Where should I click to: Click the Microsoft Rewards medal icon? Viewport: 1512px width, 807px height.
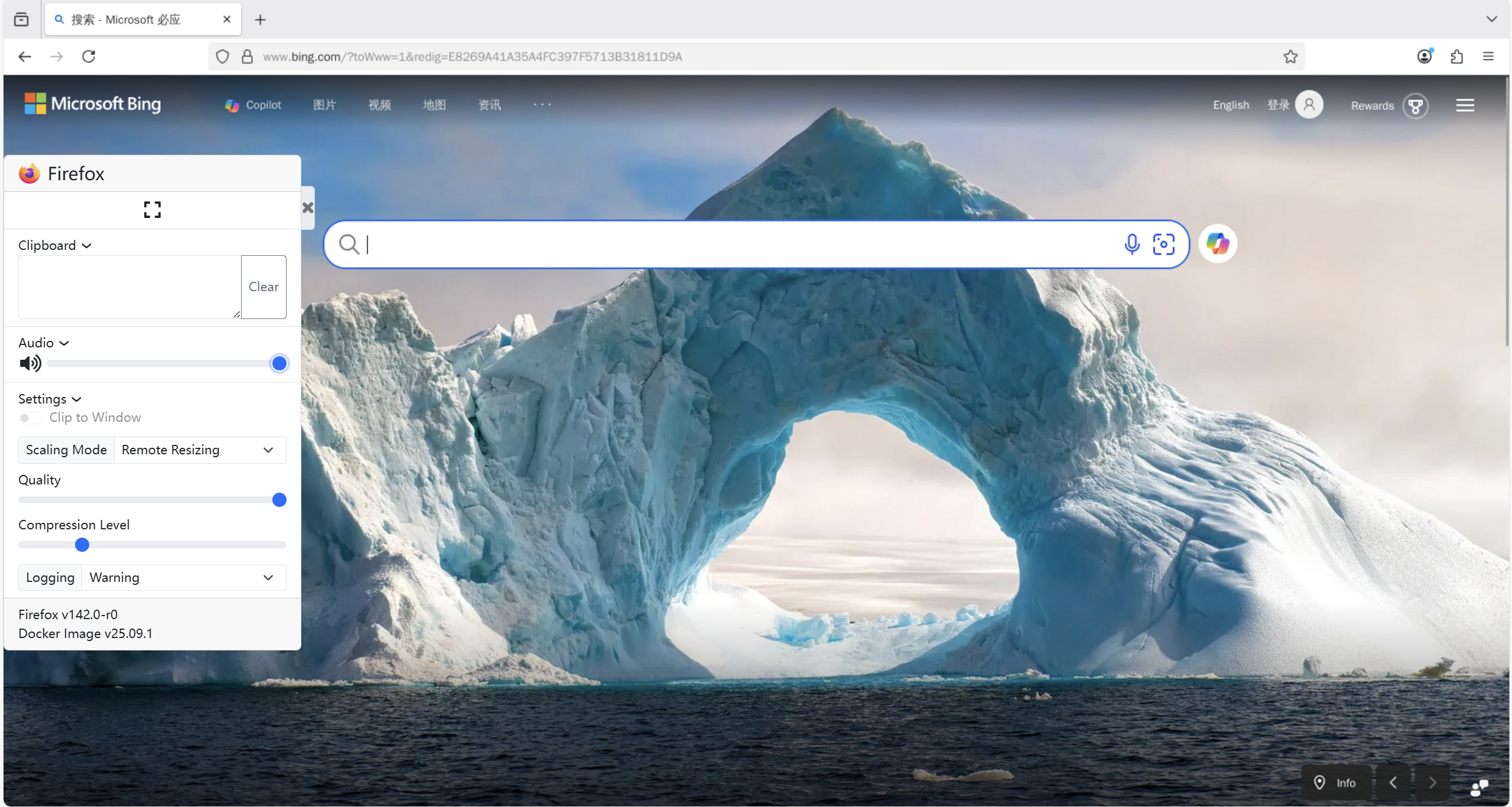(x=1416, y=105)
